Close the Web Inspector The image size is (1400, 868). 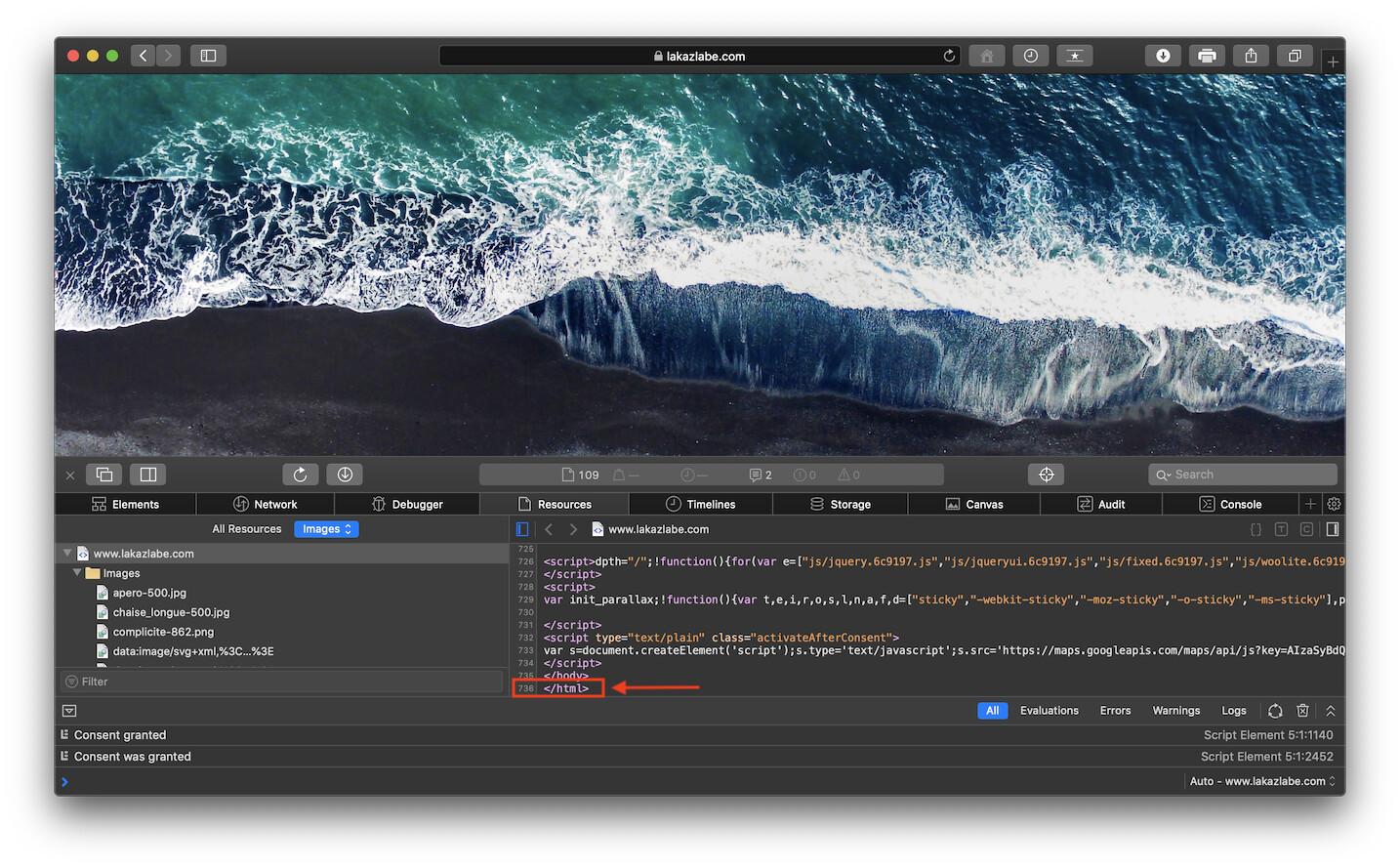pyautogui.click(x=70, y=475)
